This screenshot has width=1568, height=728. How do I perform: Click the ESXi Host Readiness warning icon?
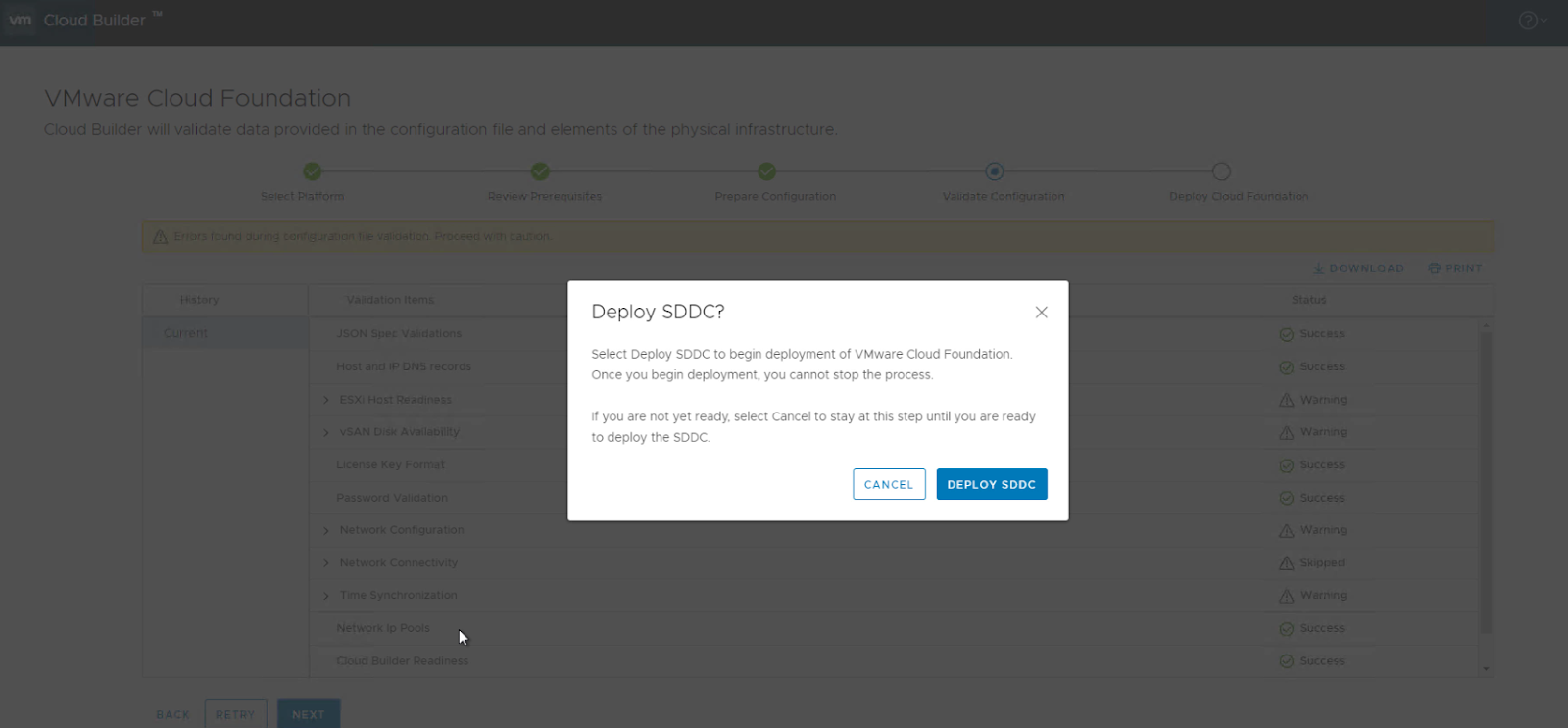click(1287, 400)
